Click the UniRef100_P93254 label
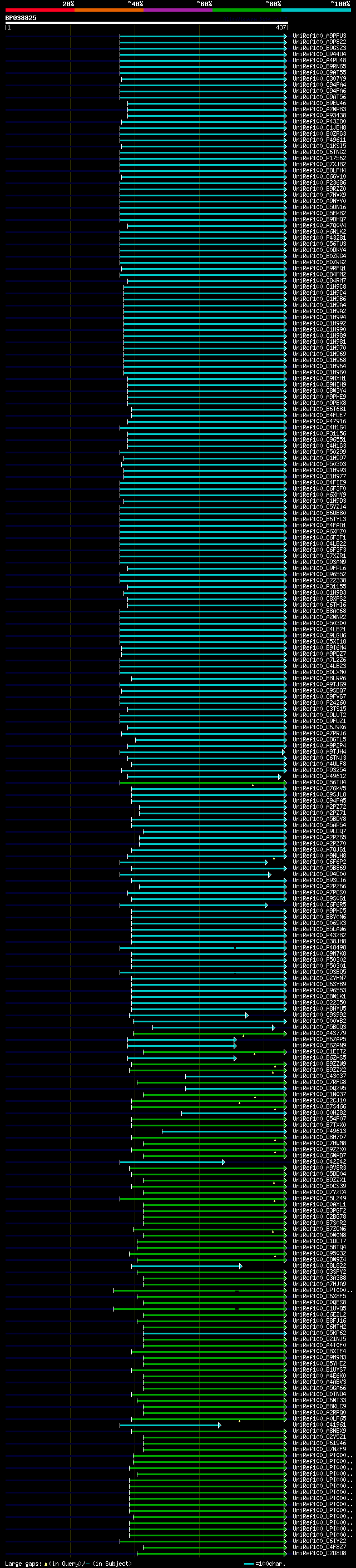 point(319,770)
